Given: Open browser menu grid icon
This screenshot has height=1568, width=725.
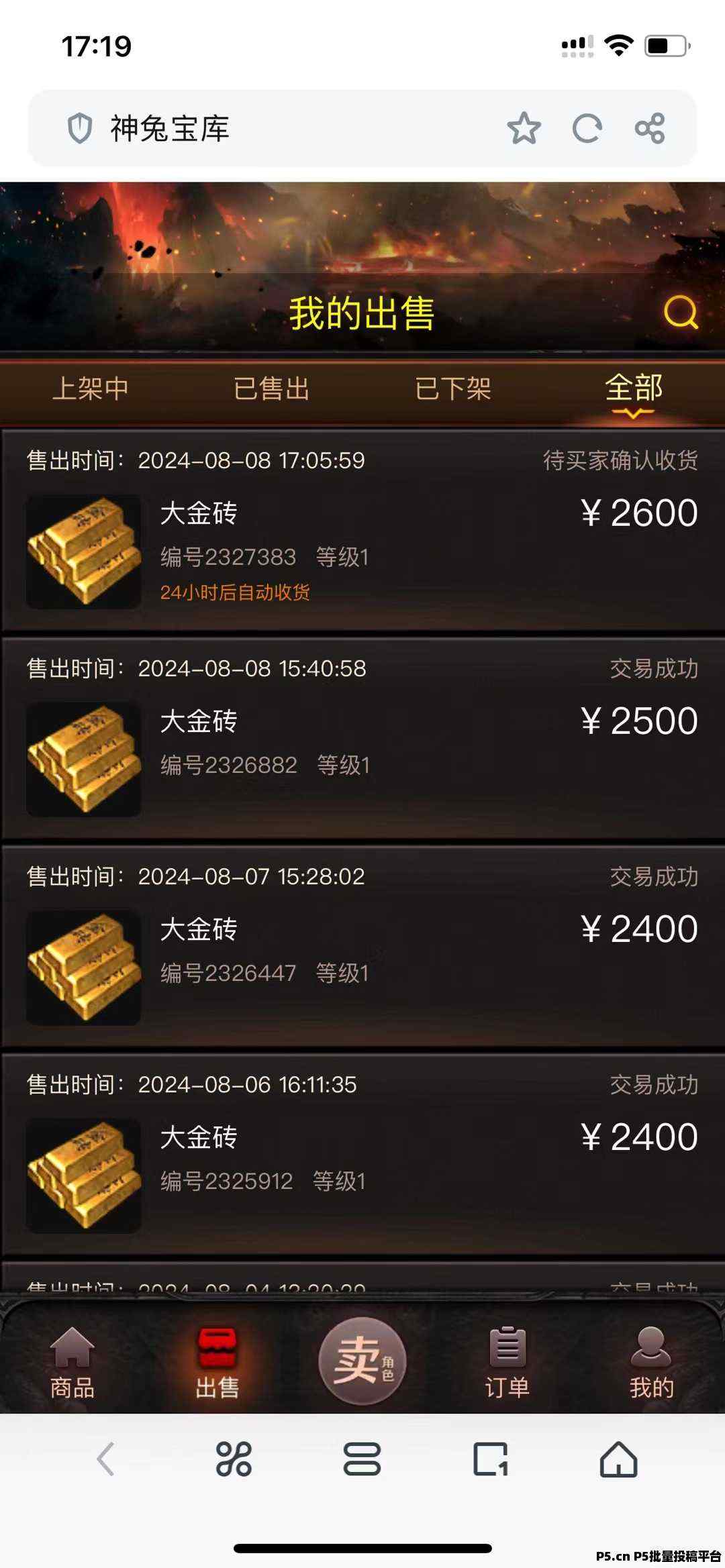Looking at the screenshot, I should tap(234, 1459).
